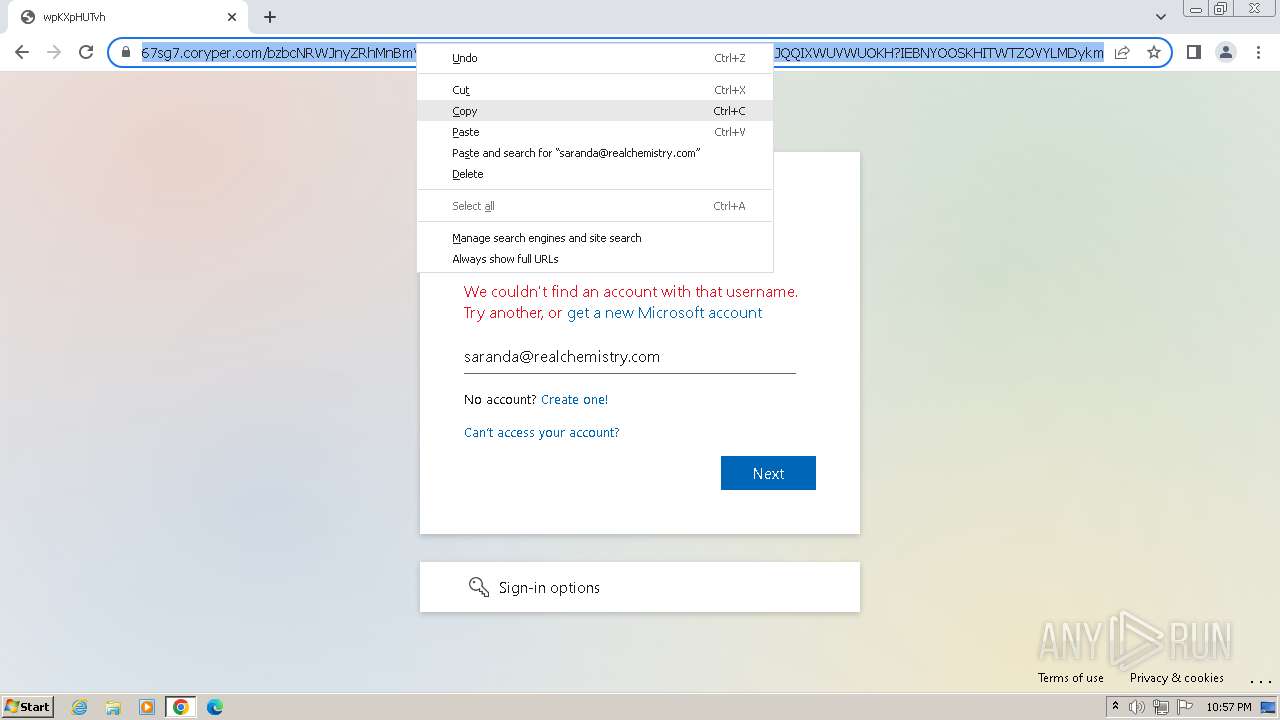The height and width of the screenshot is (720, 1280).
Task: Click the 10:57 PM system clock
Action: [x=1228, y=707]
